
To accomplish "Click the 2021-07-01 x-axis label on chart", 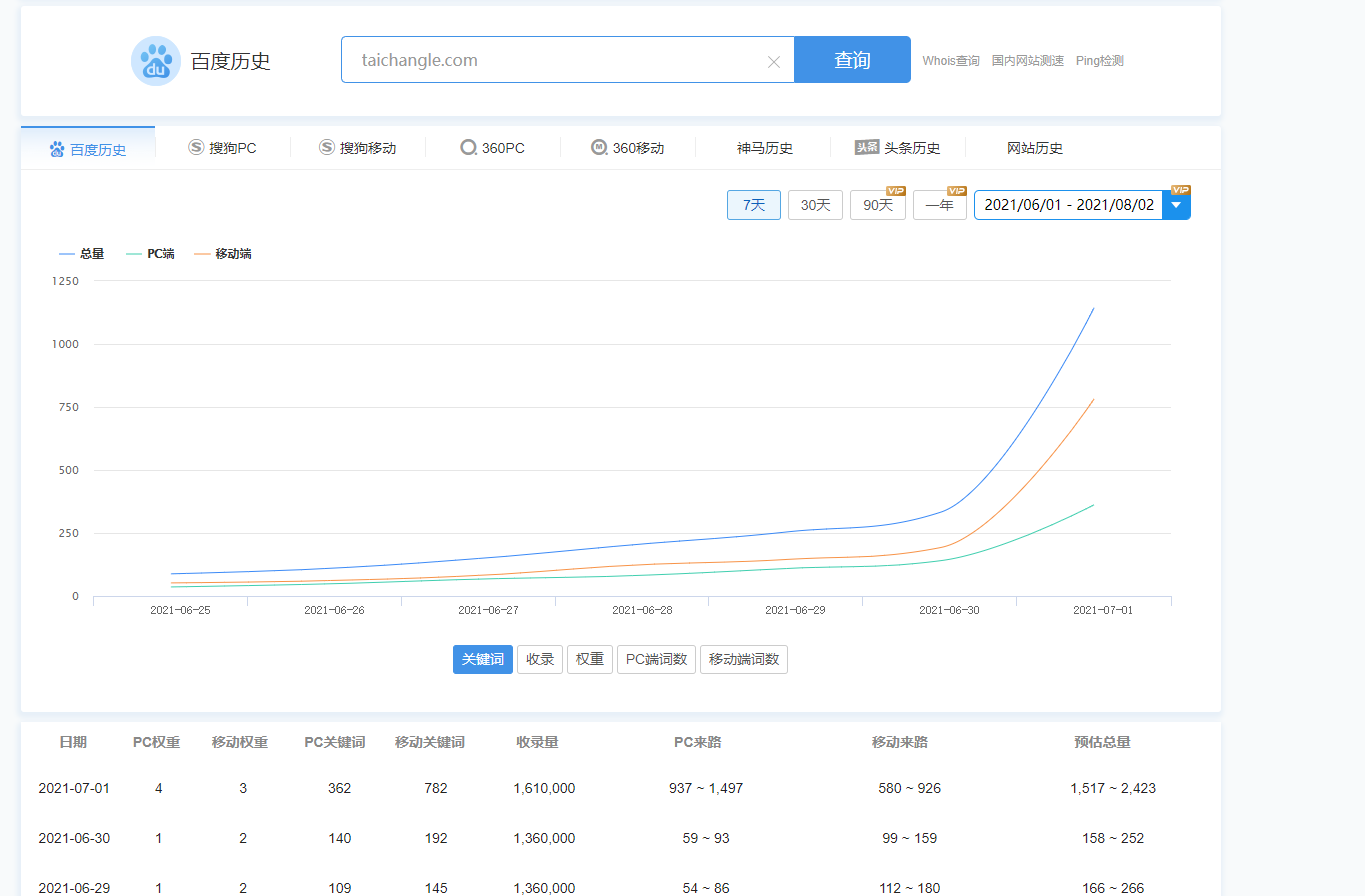I will pyautogui.click(x=1103, y=610).
